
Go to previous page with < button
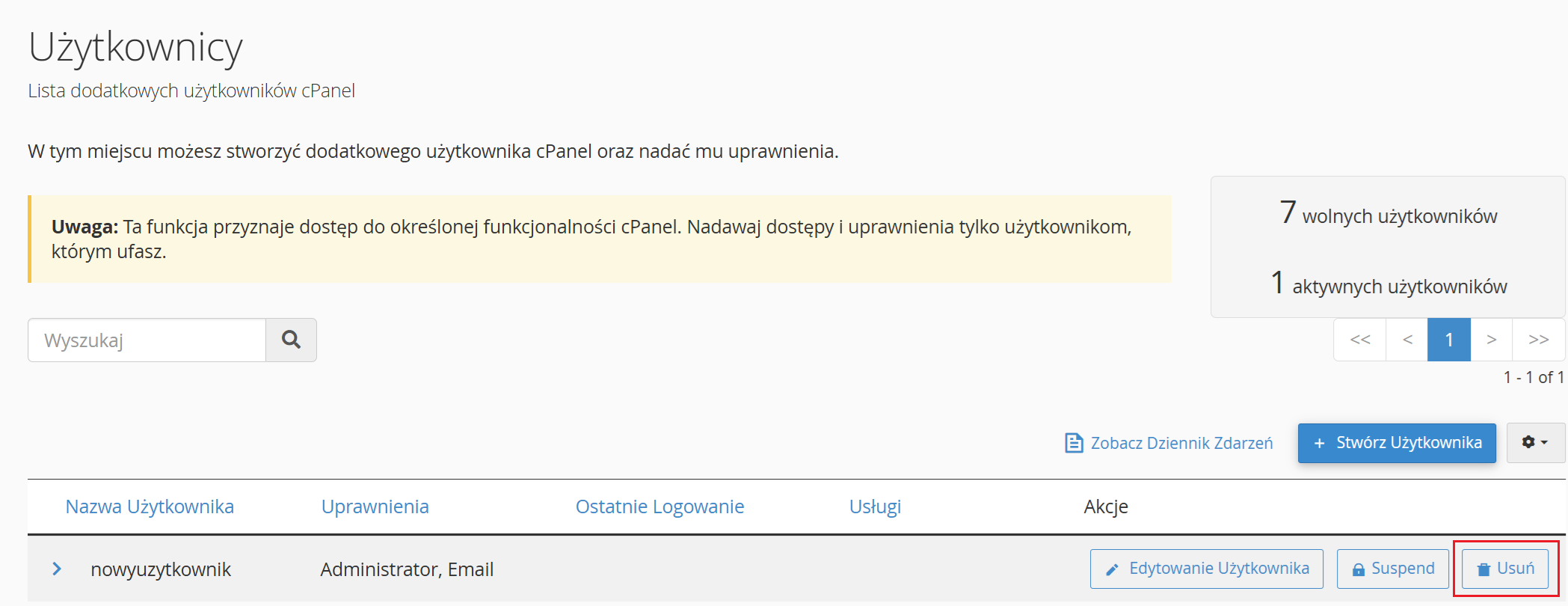(1406, 340)
